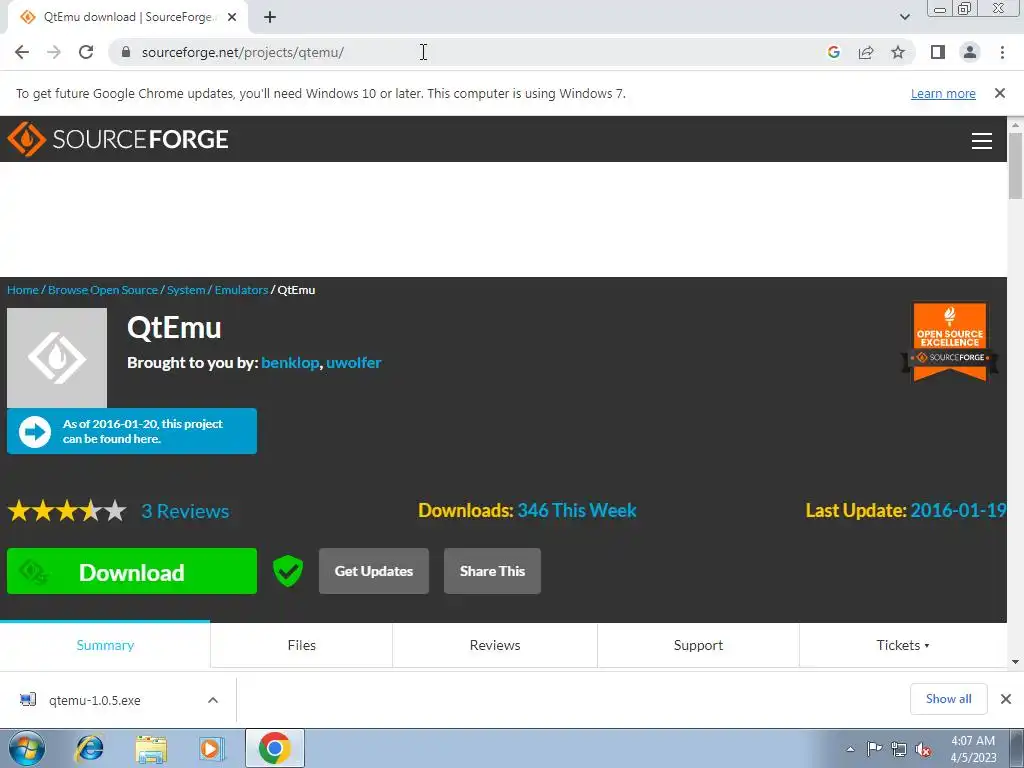Click the Emulators breadcrumb link

point(241,290)
